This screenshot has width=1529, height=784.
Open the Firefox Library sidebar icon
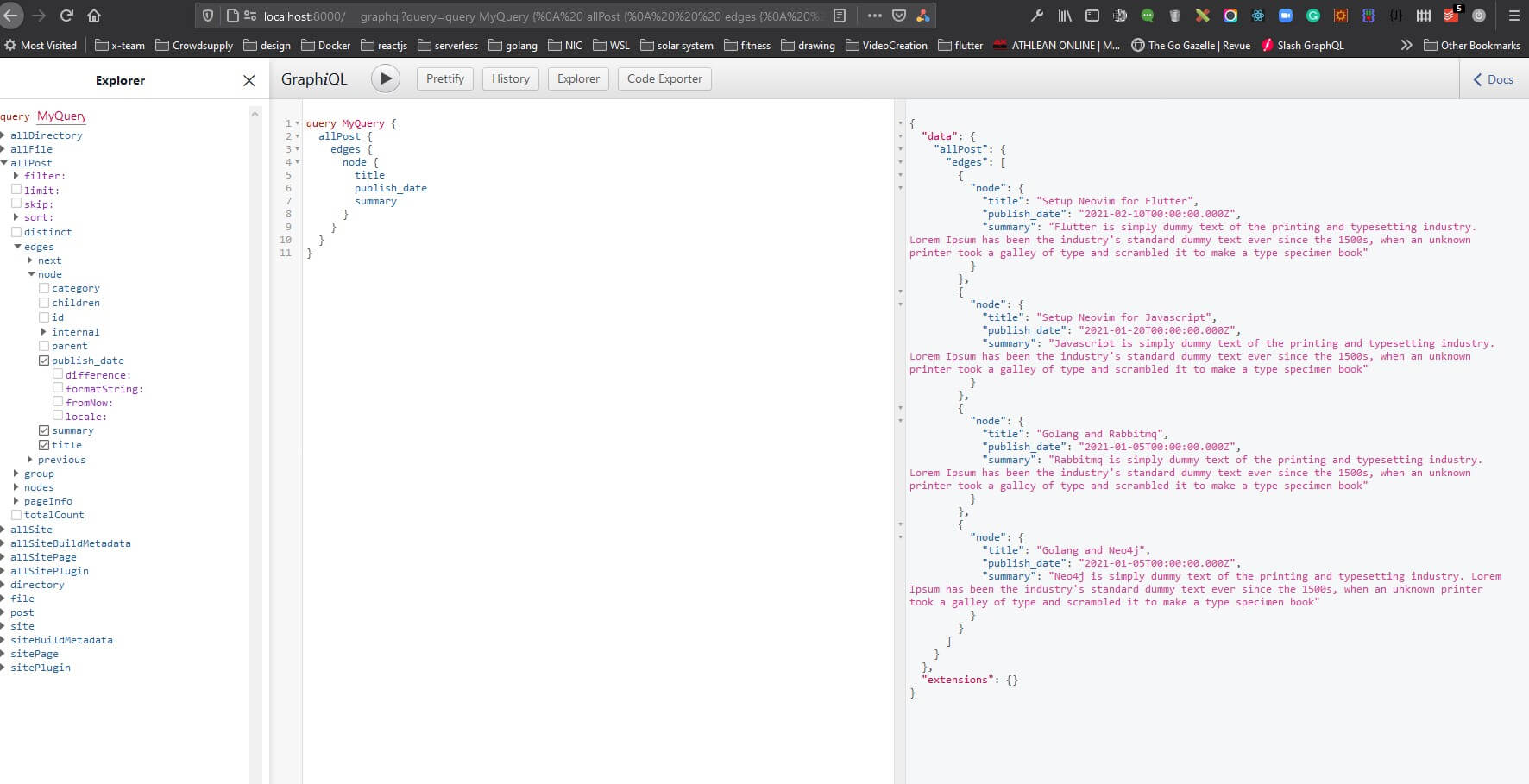point(1067,15)
